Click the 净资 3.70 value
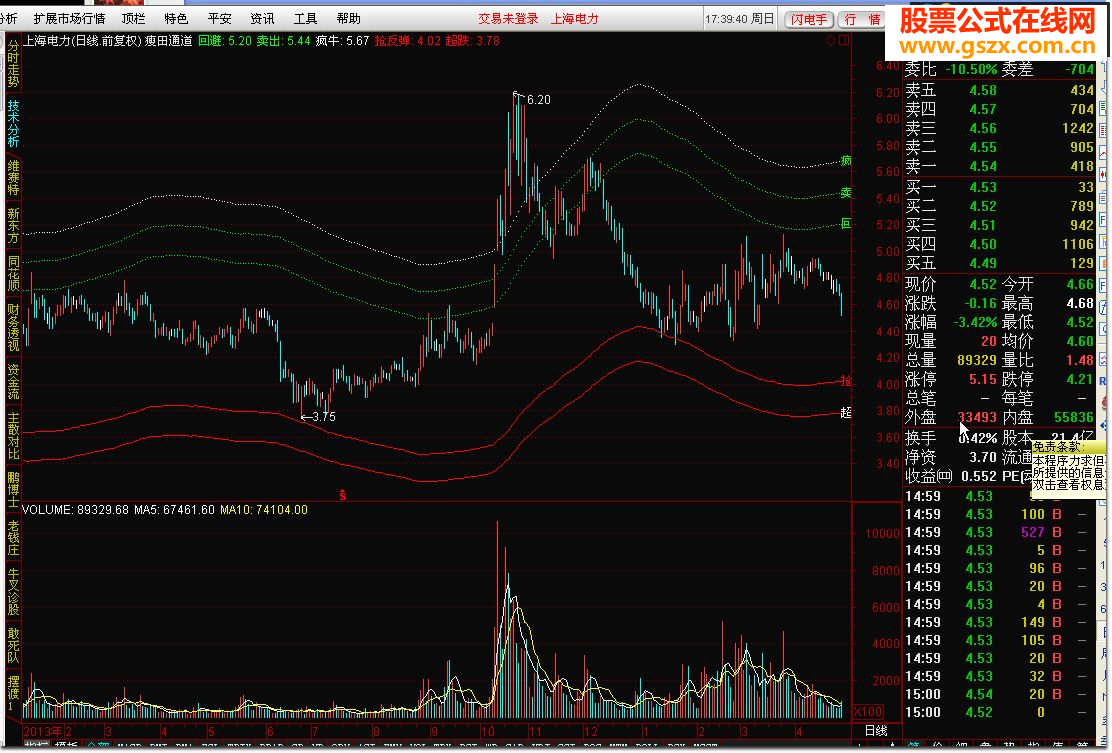 [x=983, y=457]
